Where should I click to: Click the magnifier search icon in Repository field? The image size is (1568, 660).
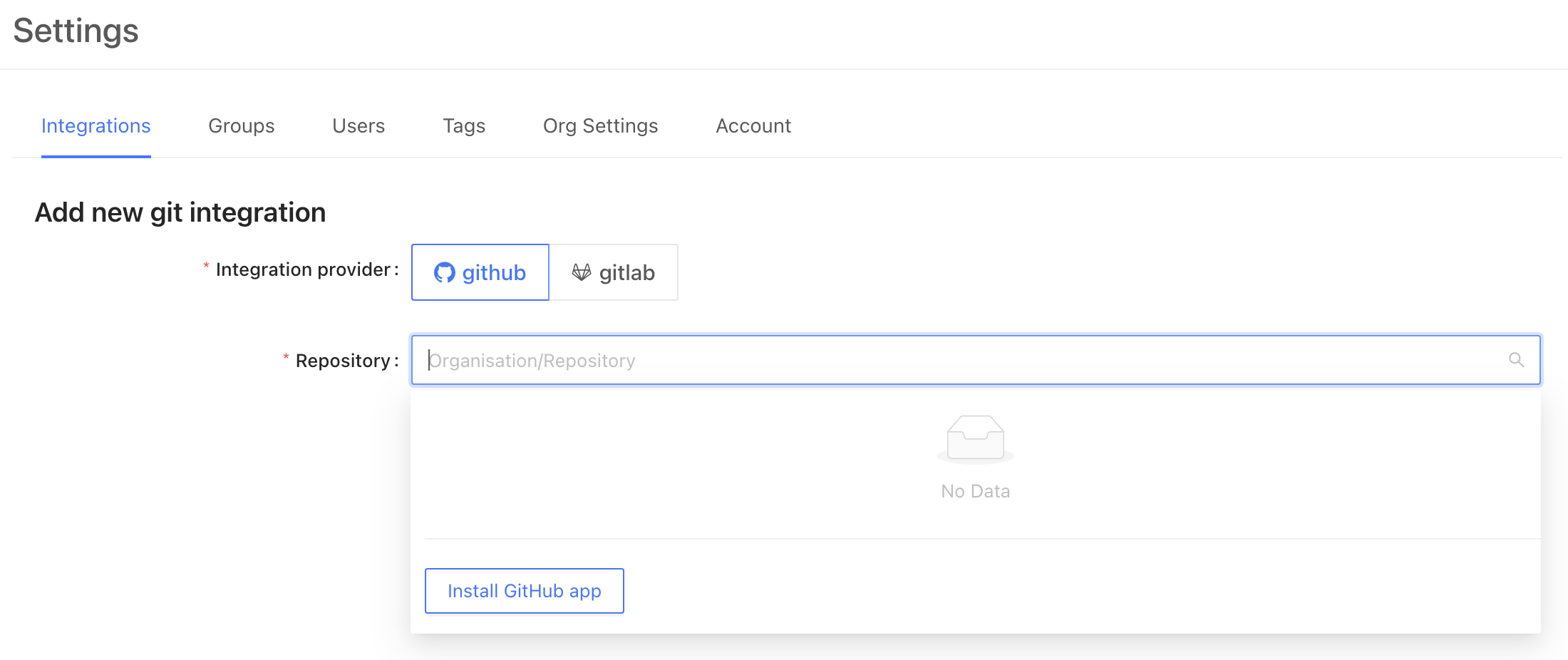pos(1516,360)
